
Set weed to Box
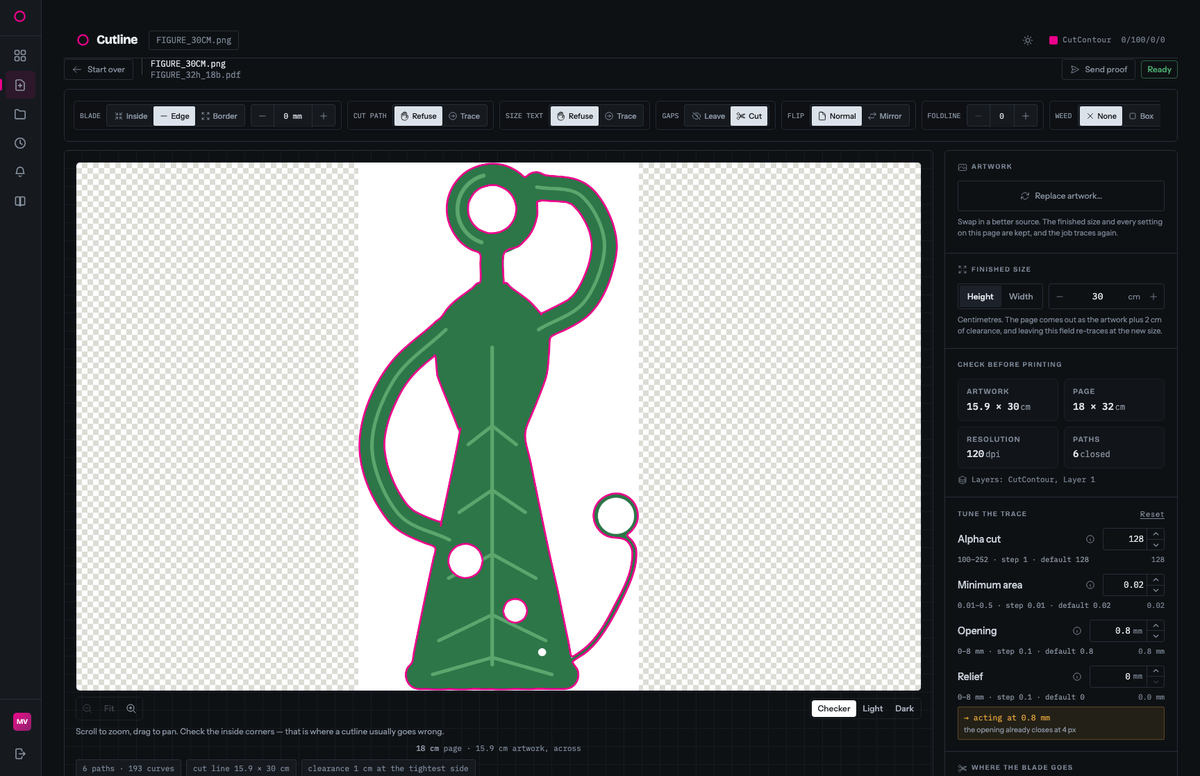click(1141, 116)
